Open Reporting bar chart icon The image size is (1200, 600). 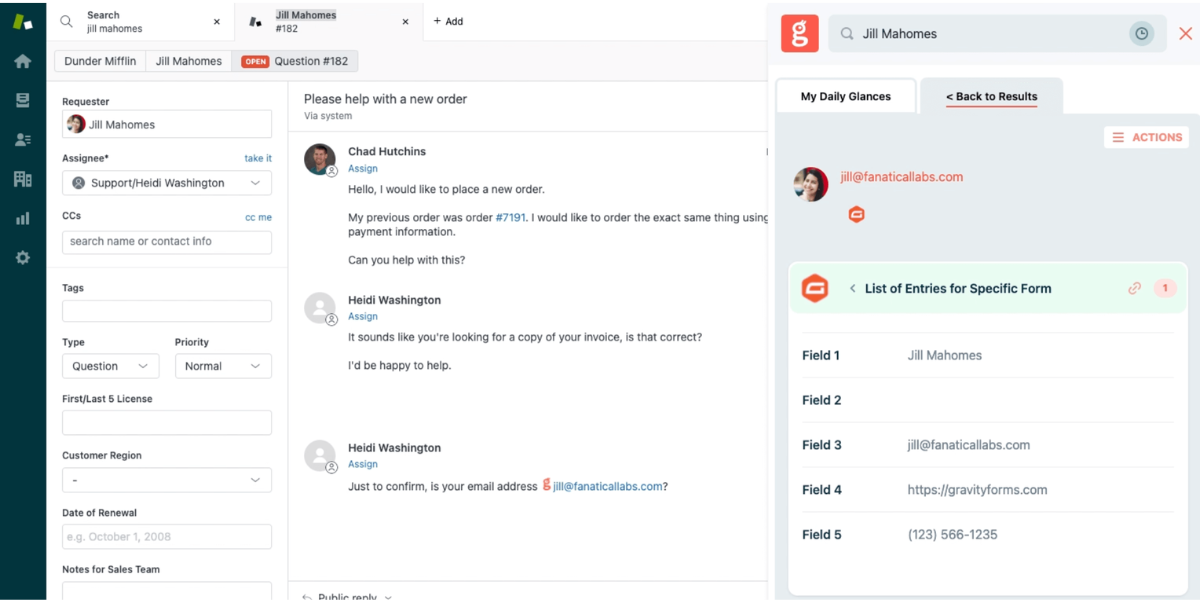(22, 218)
